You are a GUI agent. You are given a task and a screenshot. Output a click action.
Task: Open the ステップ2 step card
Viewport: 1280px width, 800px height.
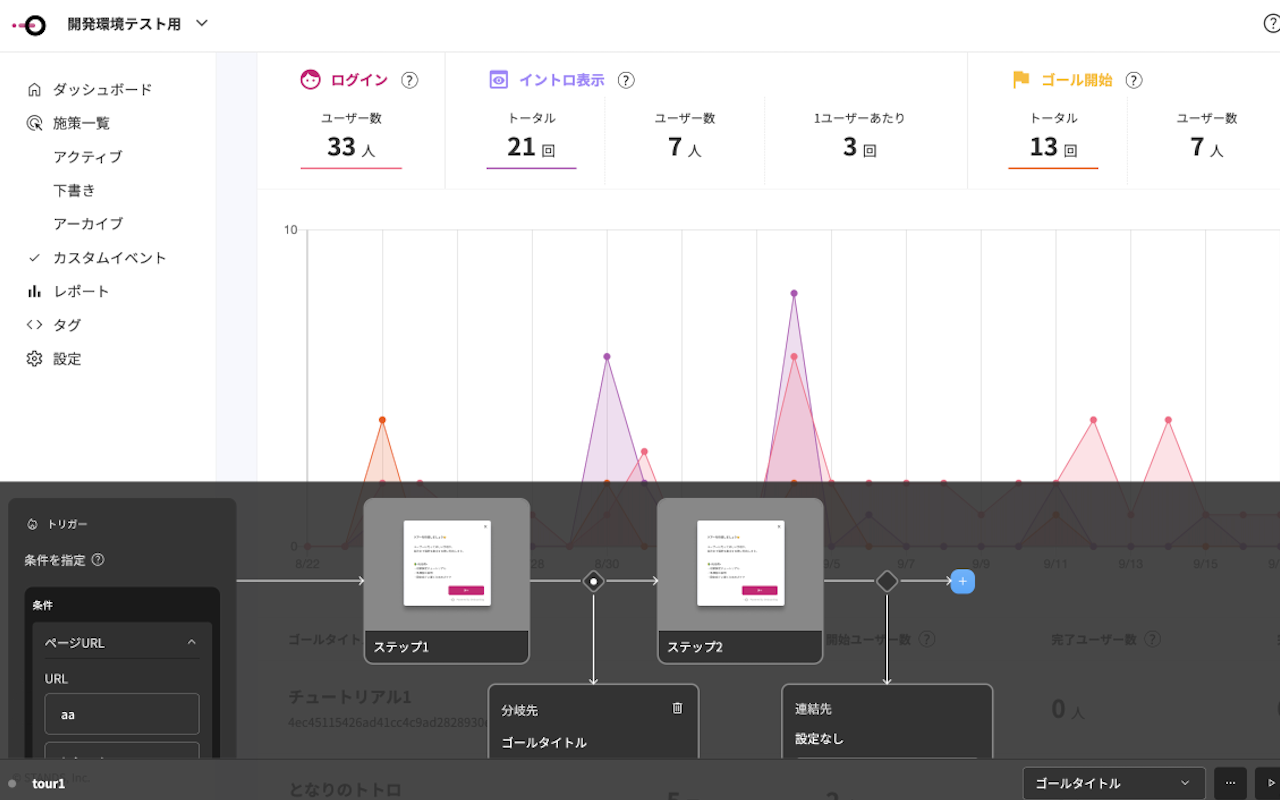(740, 581)
